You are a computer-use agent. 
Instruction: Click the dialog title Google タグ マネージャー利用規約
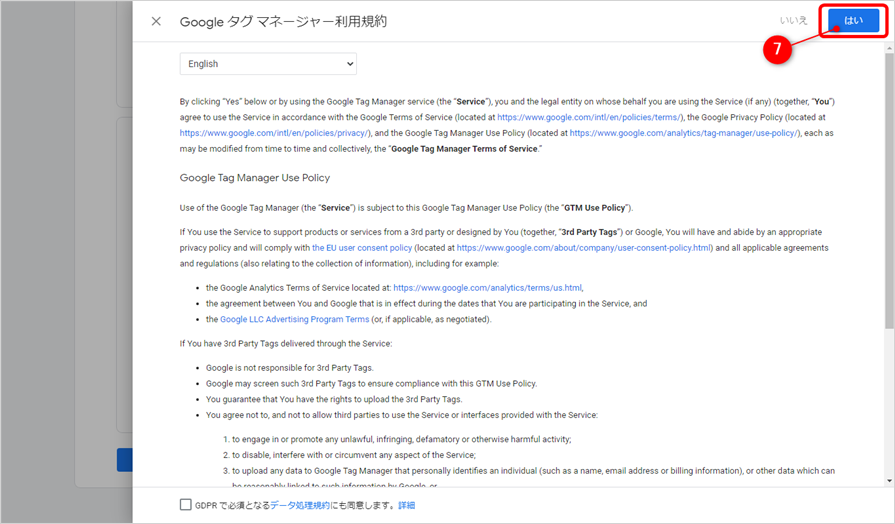(283, 22)
